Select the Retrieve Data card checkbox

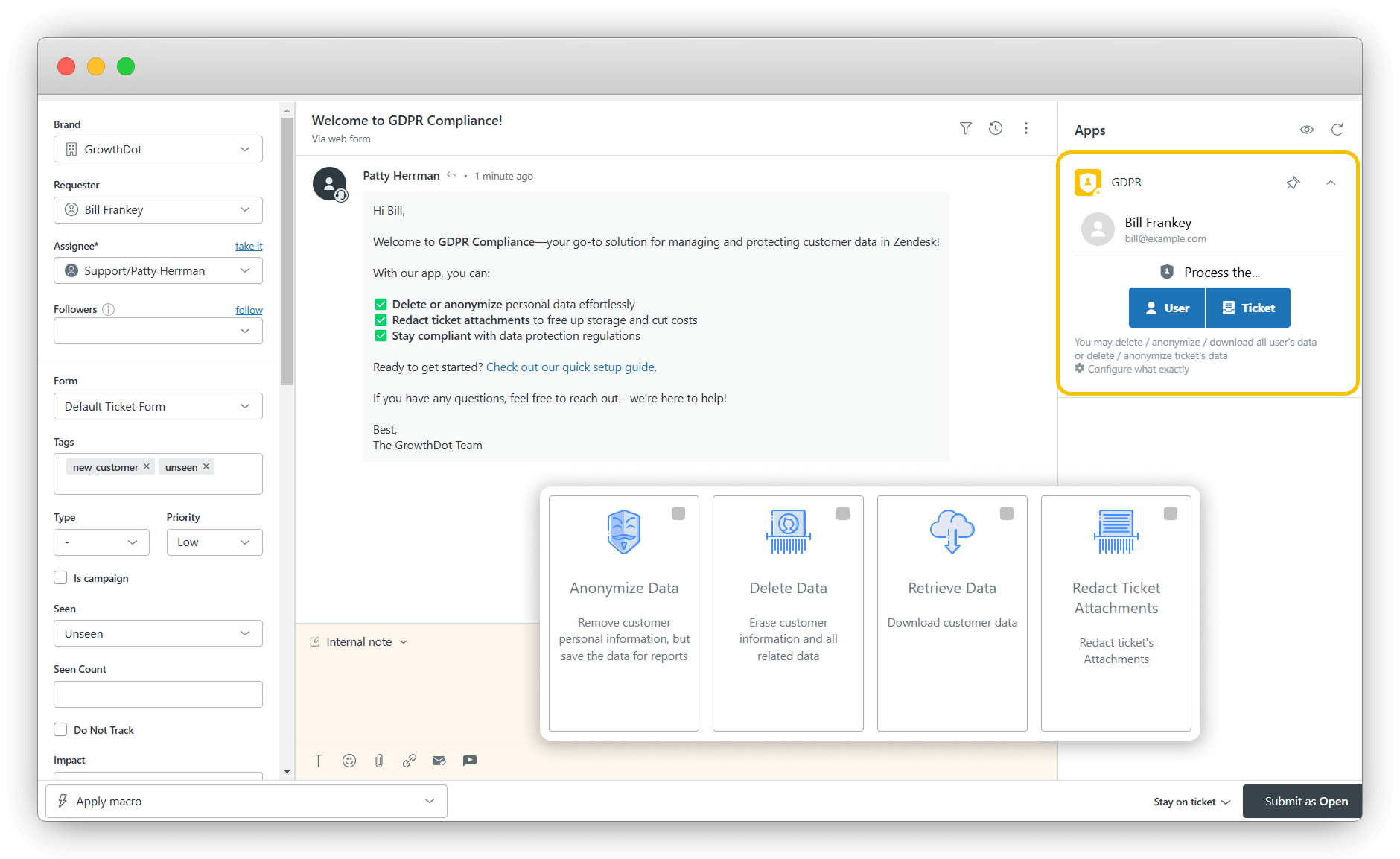coord(1007,513)
